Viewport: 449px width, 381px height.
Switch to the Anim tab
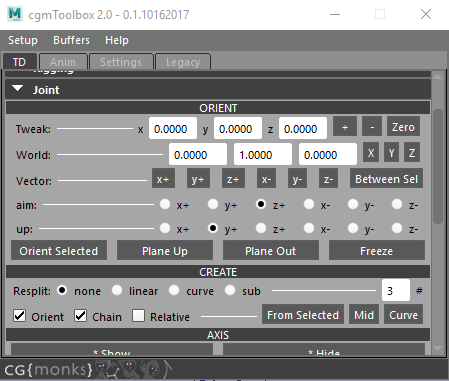click(x=63, y=62)
